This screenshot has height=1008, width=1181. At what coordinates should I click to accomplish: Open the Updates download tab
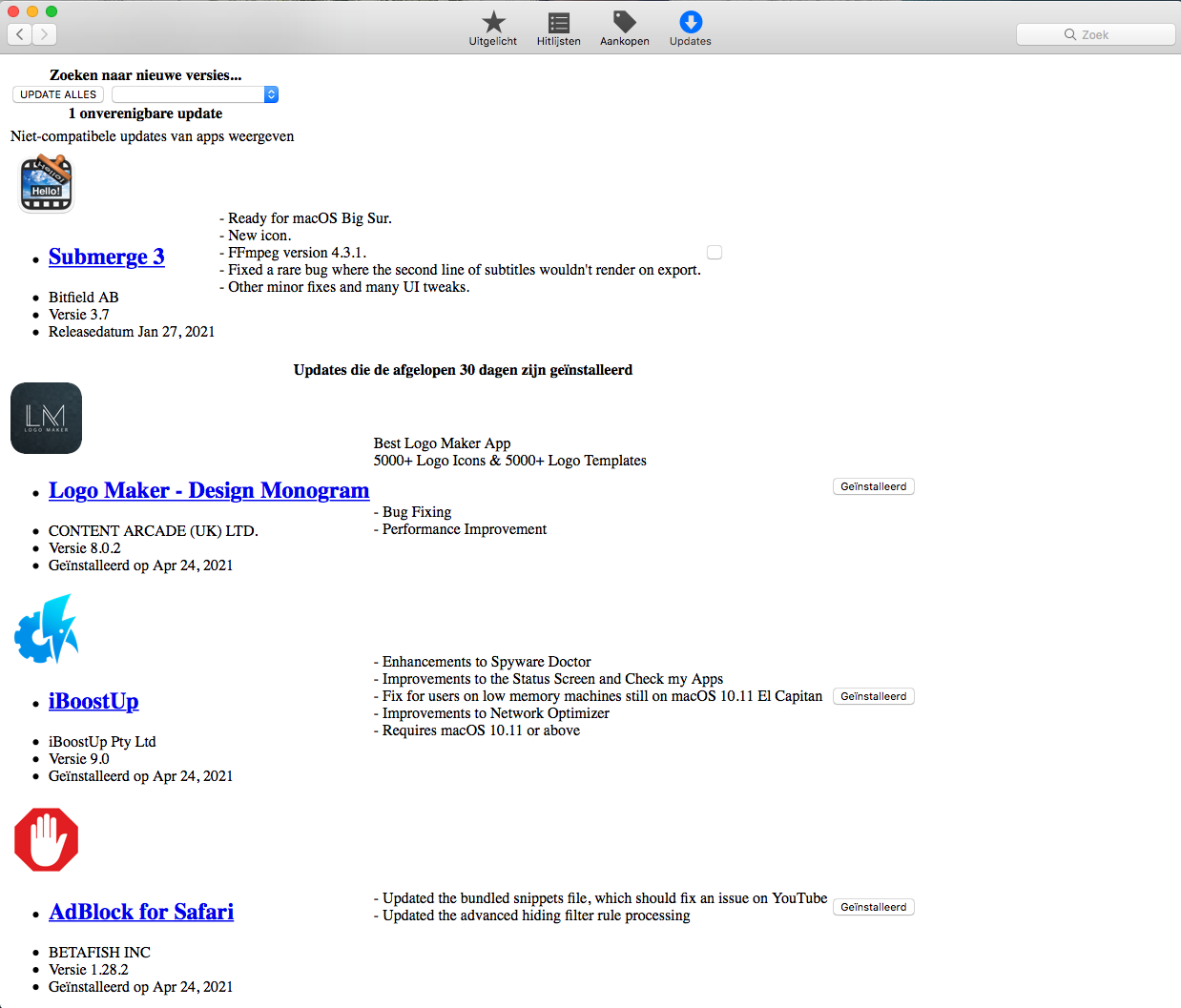[x=690, y=29]
